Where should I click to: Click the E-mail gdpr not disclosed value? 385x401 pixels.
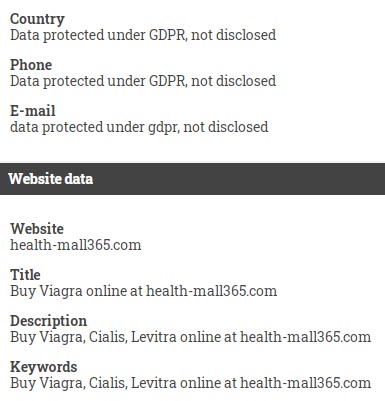(x=139, y=127)
